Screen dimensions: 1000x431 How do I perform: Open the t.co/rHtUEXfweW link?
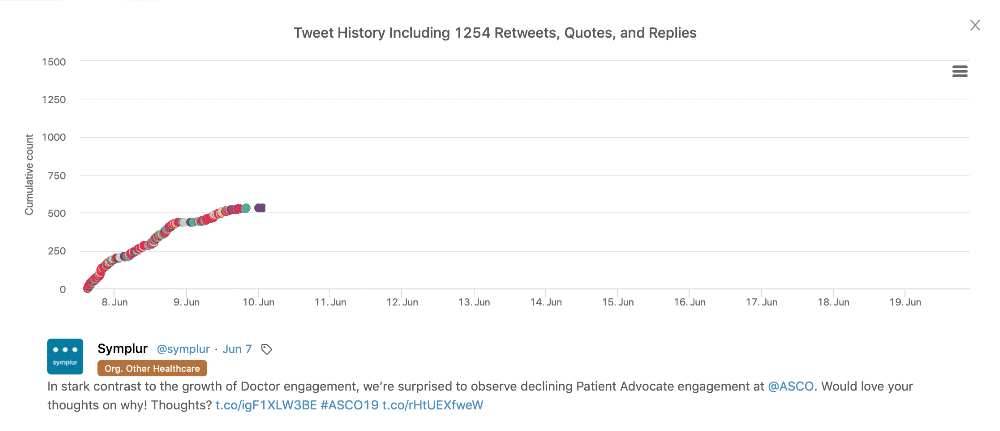tap(433, 405)
